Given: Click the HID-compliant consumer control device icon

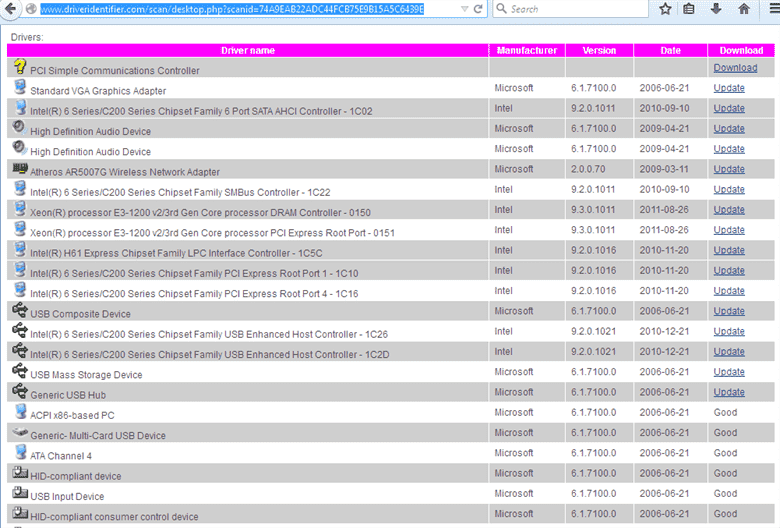Looking at the screenshot, I should tap(20, 513).
